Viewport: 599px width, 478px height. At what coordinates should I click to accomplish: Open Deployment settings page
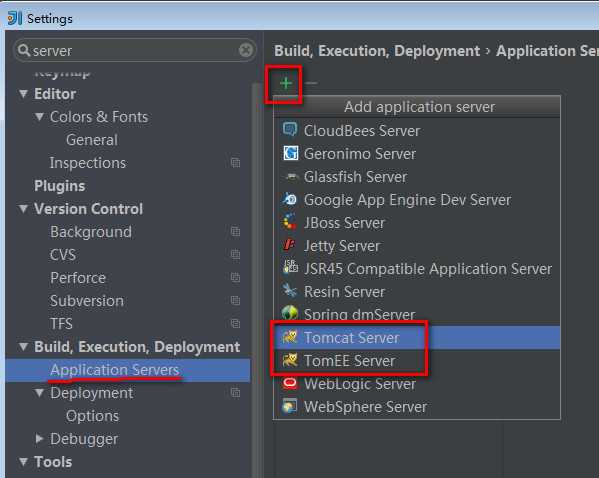tap(92, 393)
